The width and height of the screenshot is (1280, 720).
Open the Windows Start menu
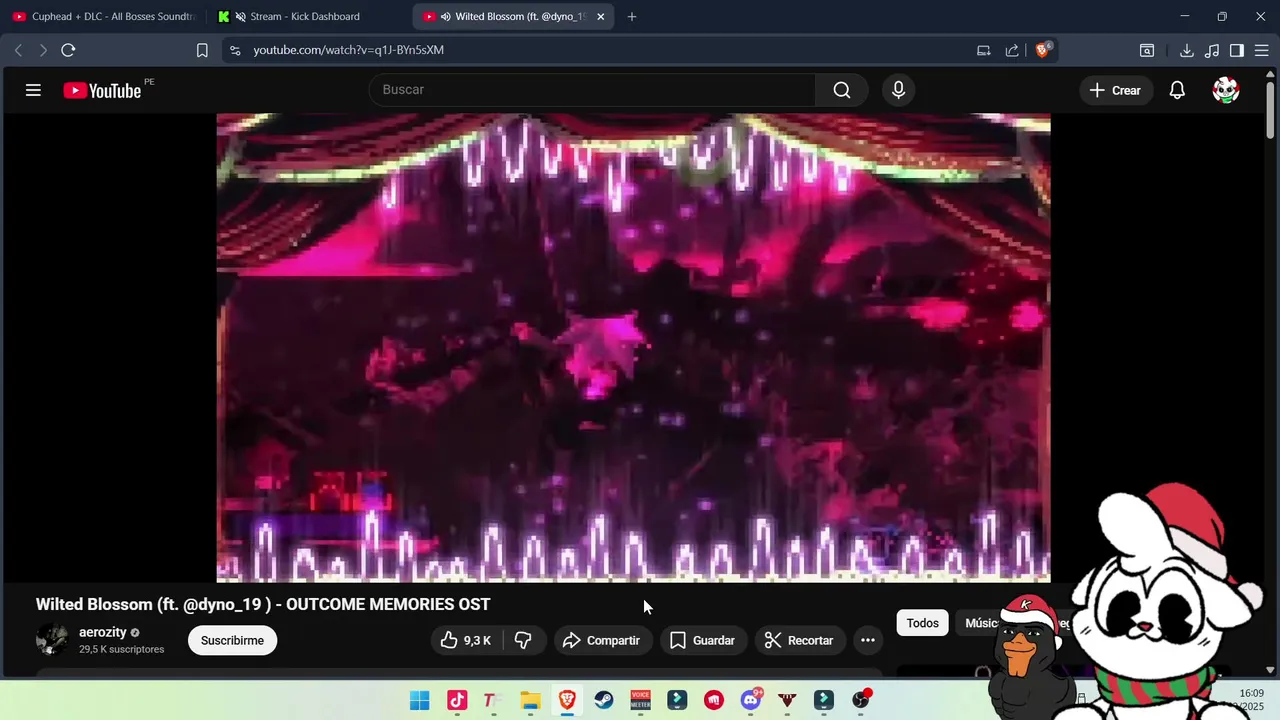point(419,700)
